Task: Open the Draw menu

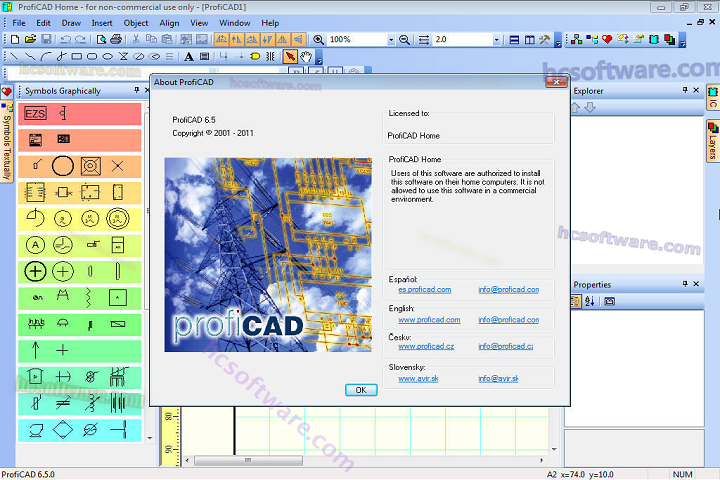Action: tap(71, 23)
